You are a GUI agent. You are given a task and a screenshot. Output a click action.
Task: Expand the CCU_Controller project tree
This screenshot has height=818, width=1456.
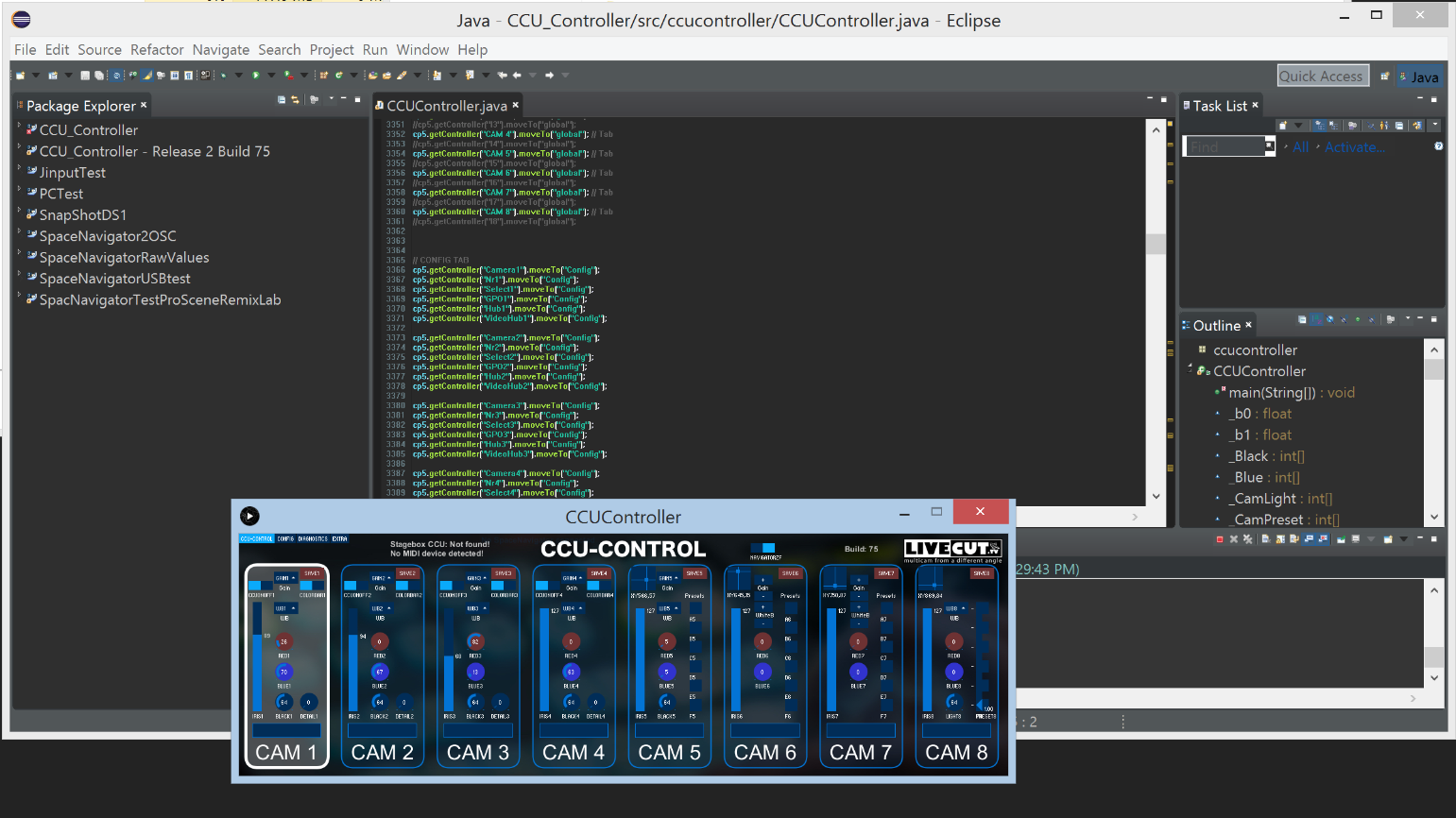point(19,126)
